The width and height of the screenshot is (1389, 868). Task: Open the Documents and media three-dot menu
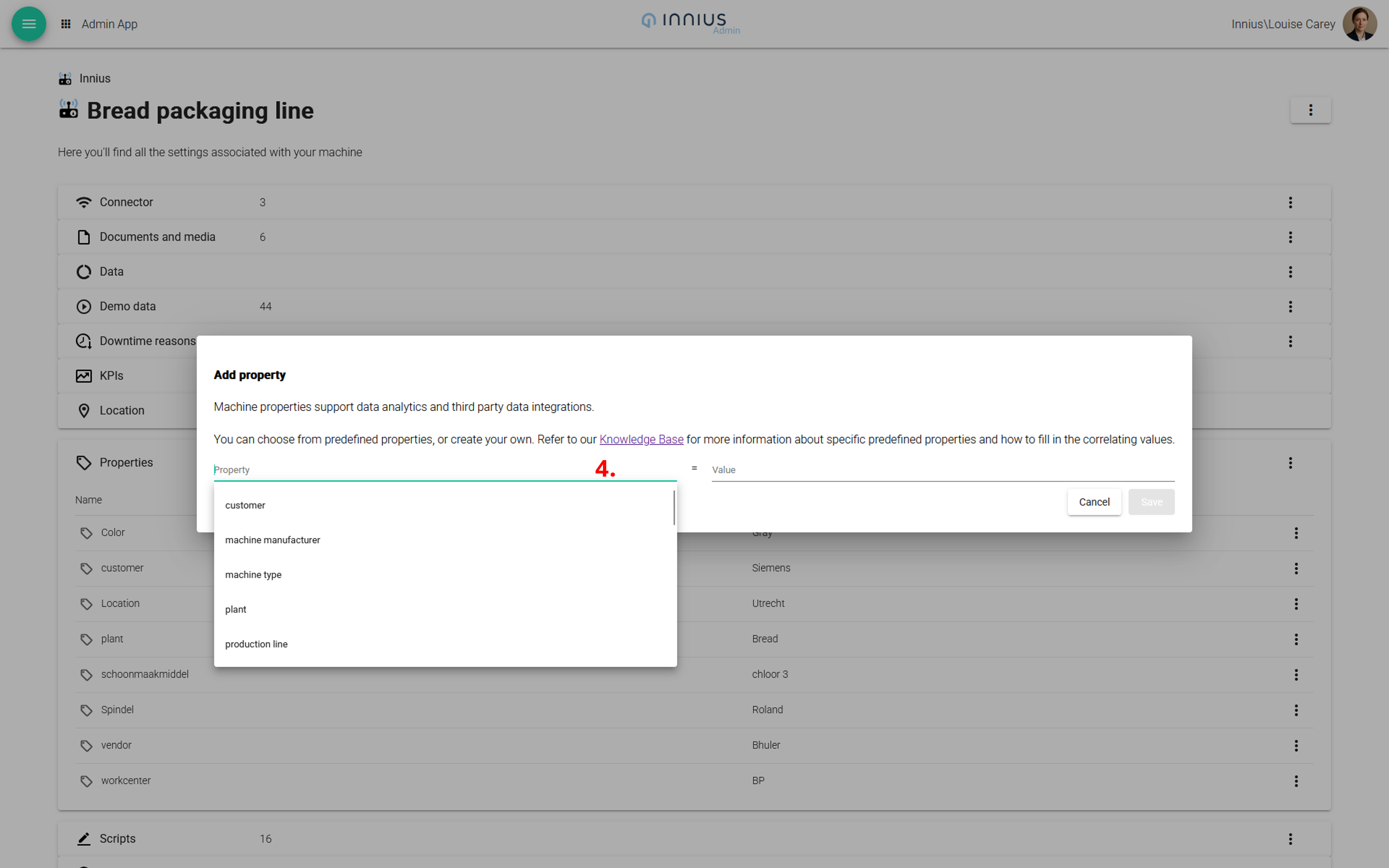click(x=1290, y=237)
